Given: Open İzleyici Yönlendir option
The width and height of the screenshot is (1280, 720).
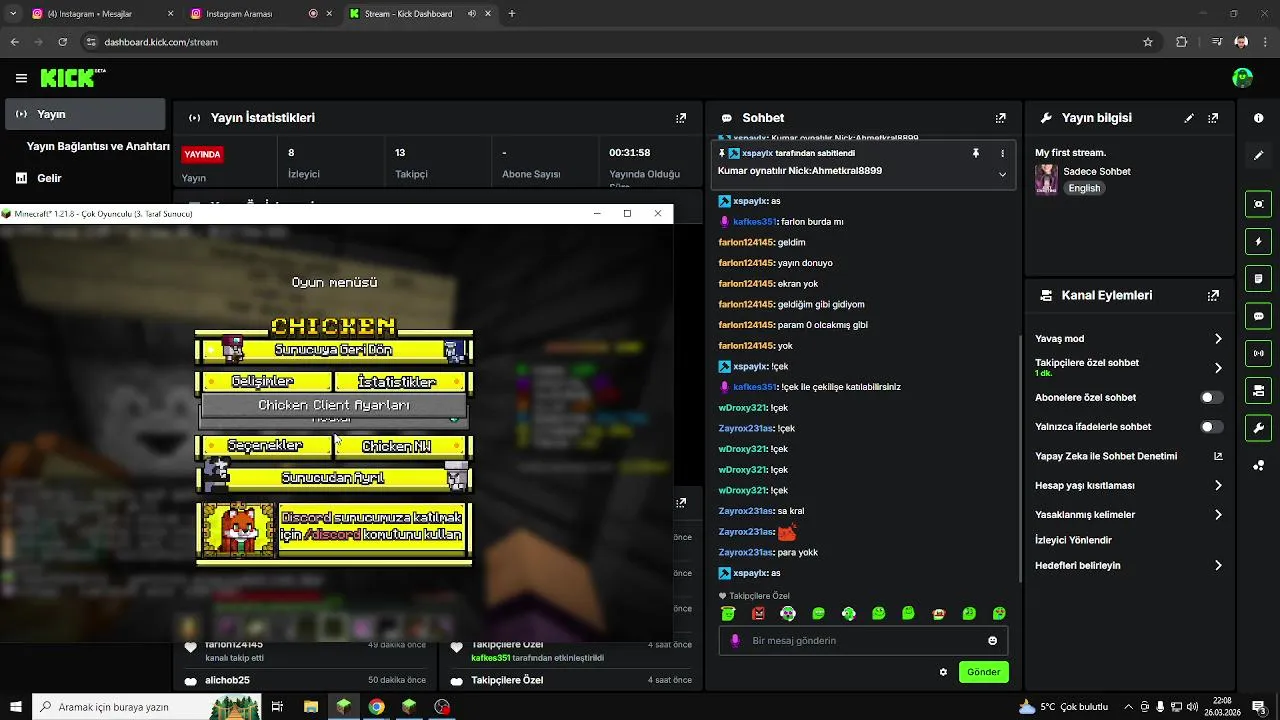Looking at the screenshot, I should coord(1073,540).
